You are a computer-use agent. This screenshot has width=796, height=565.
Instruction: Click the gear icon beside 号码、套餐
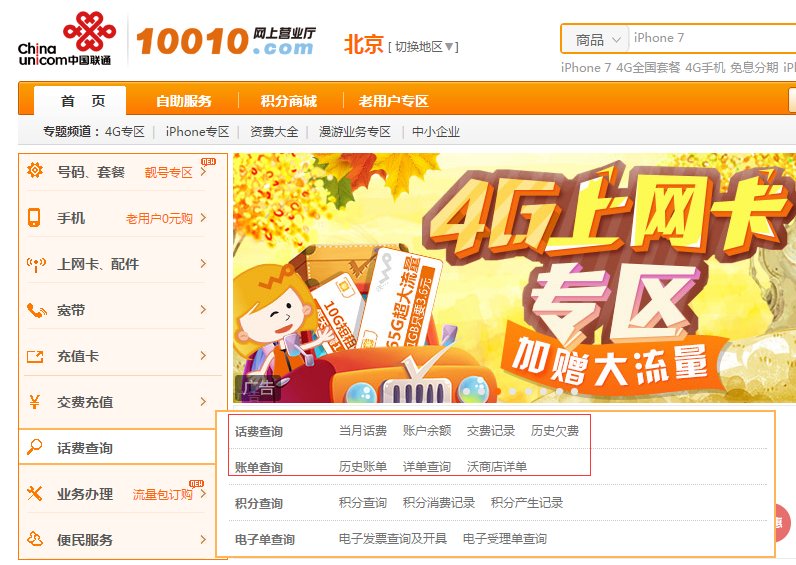[x=35, y=171]
